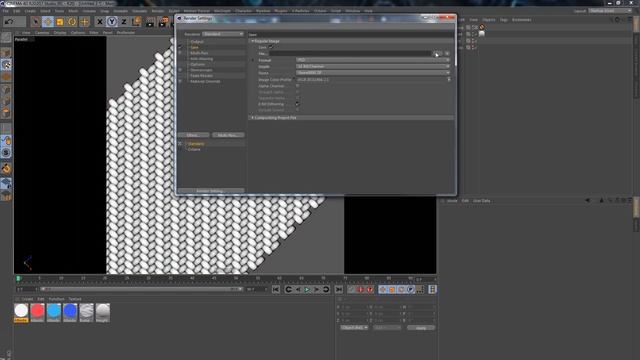Open the Create menu in the main menu bar
640x360 pixels.
(30, 11)
